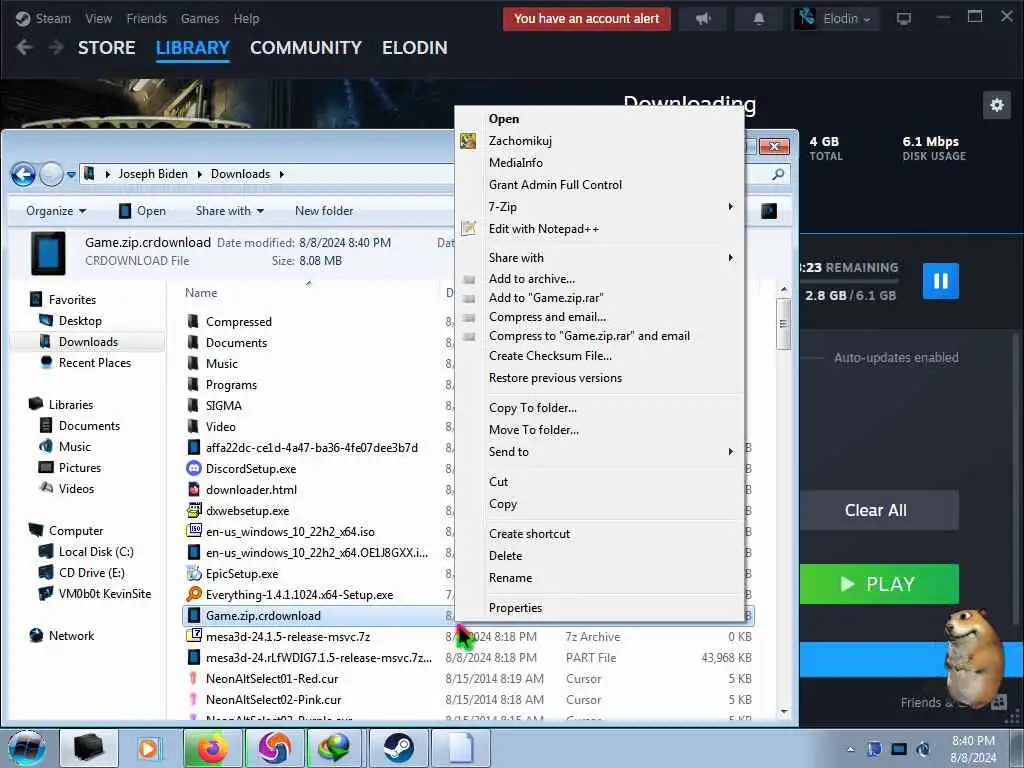Open Firefox from taskbar
Viewport: 1024px width, 768px height.
coord(212,748)
